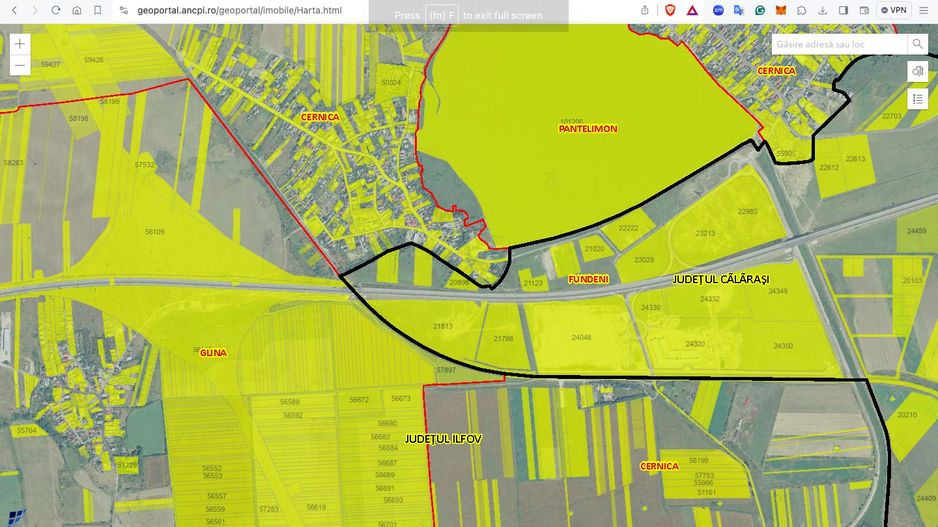Open the basemap gallery tool

(x=917, y=71)
